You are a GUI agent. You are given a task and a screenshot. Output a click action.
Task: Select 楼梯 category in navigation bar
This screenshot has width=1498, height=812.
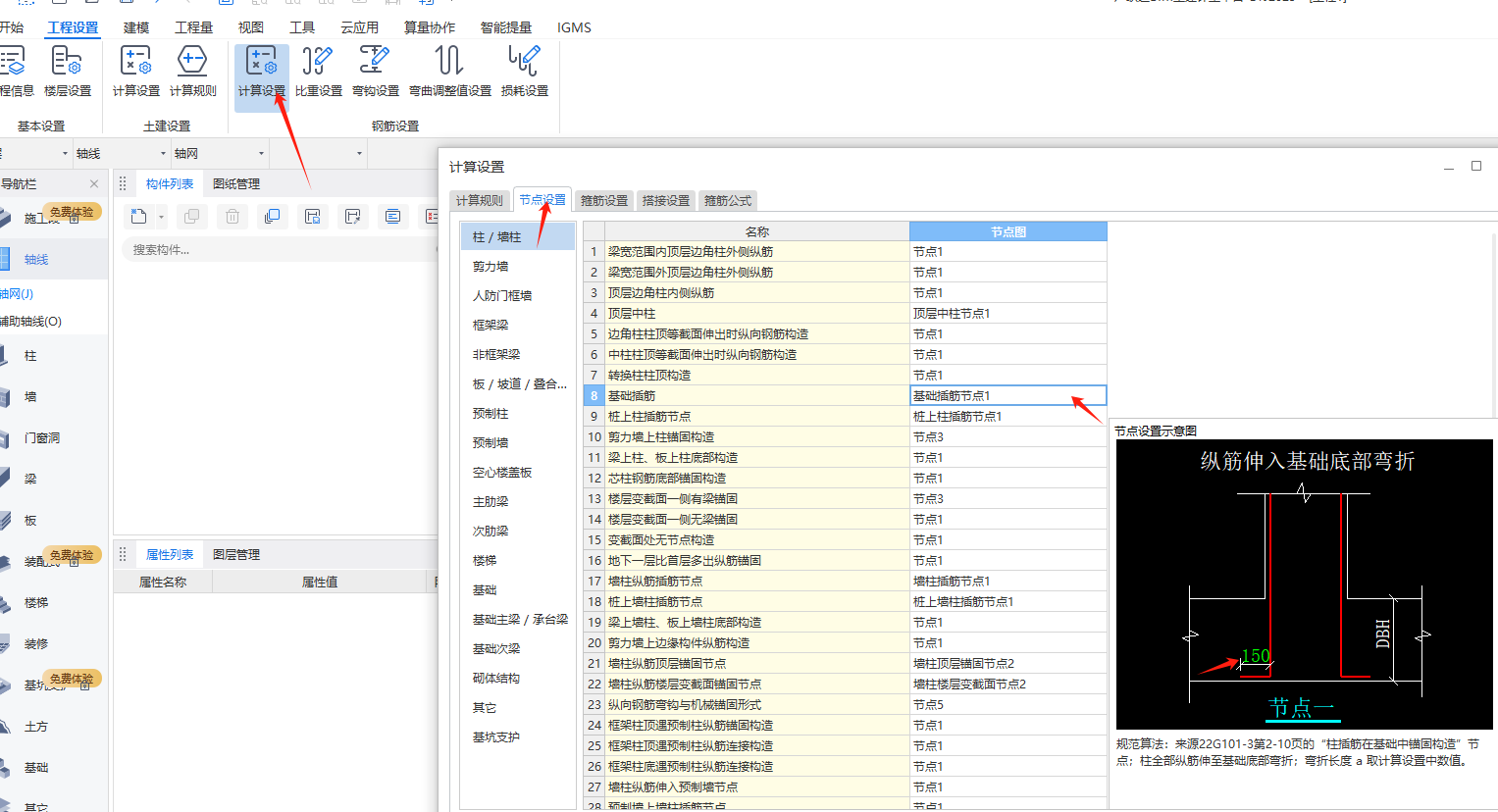point(36,603)
